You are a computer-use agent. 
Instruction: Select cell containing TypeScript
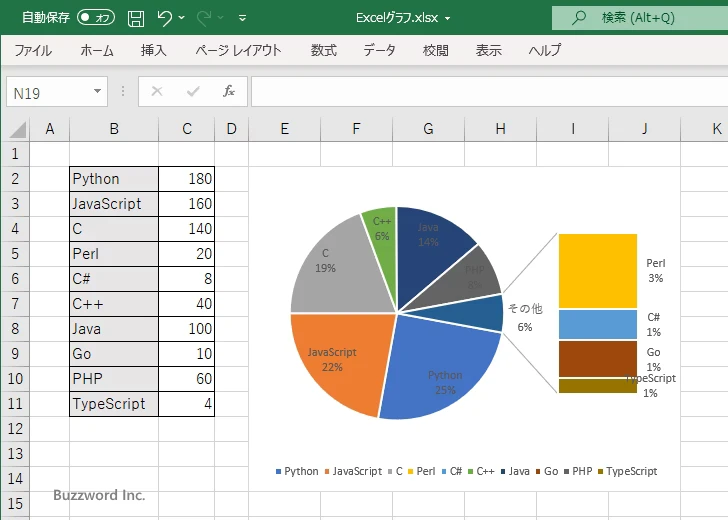click(114, 403)
